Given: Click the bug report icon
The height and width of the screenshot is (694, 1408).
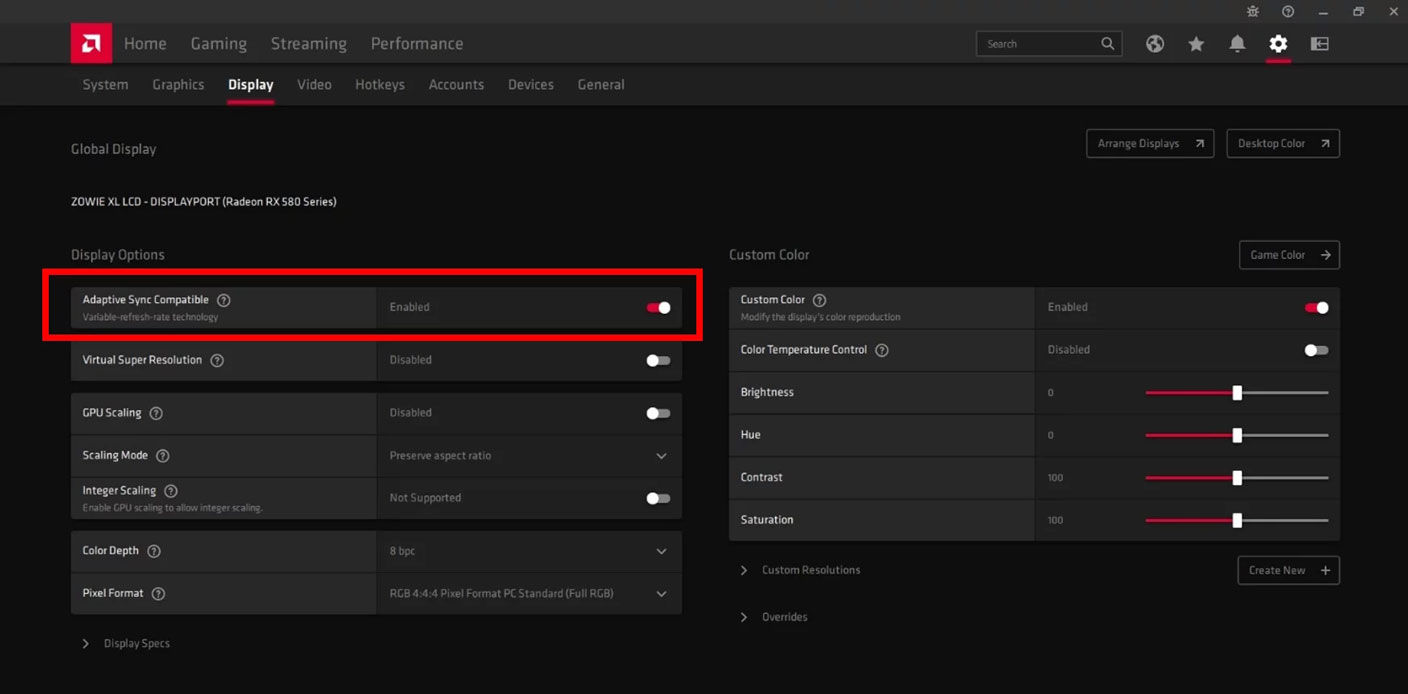Looking at the screenshot, I should coord(1253,11).
